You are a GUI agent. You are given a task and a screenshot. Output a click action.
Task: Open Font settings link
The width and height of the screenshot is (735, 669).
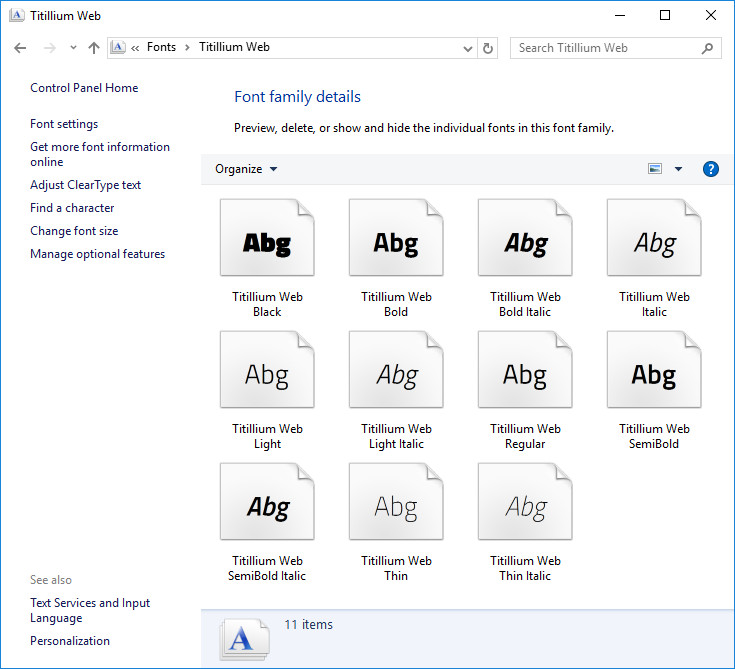point(64,124)
